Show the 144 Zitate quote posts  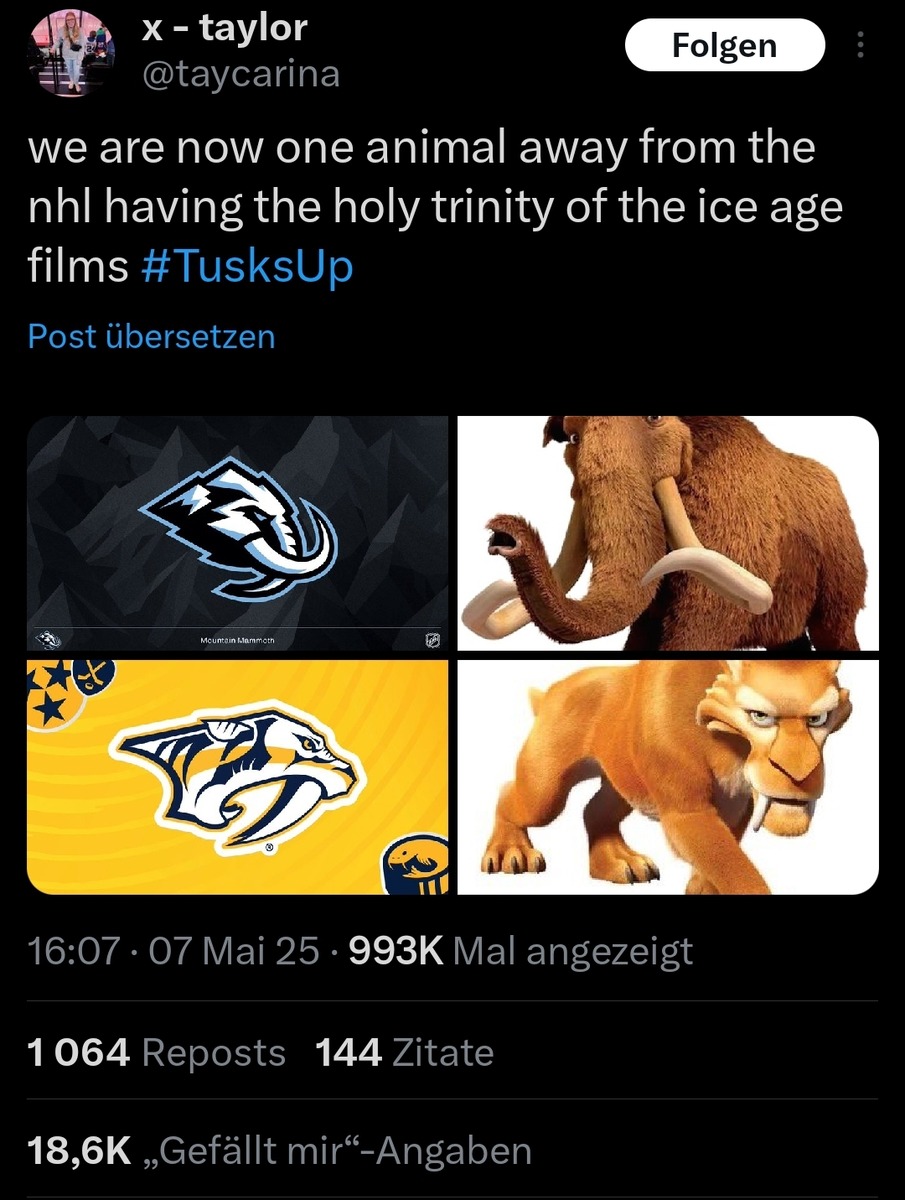point(404,1053)
